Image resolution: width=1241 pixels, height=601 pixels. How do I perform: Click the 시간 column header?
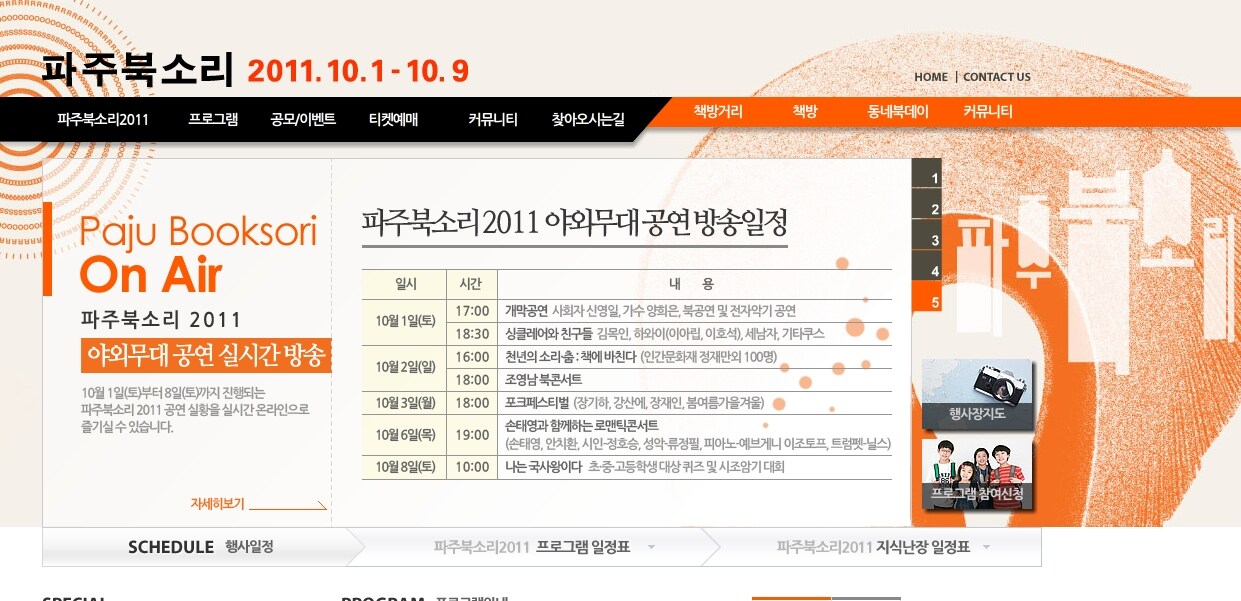click(x=472, y=284)
